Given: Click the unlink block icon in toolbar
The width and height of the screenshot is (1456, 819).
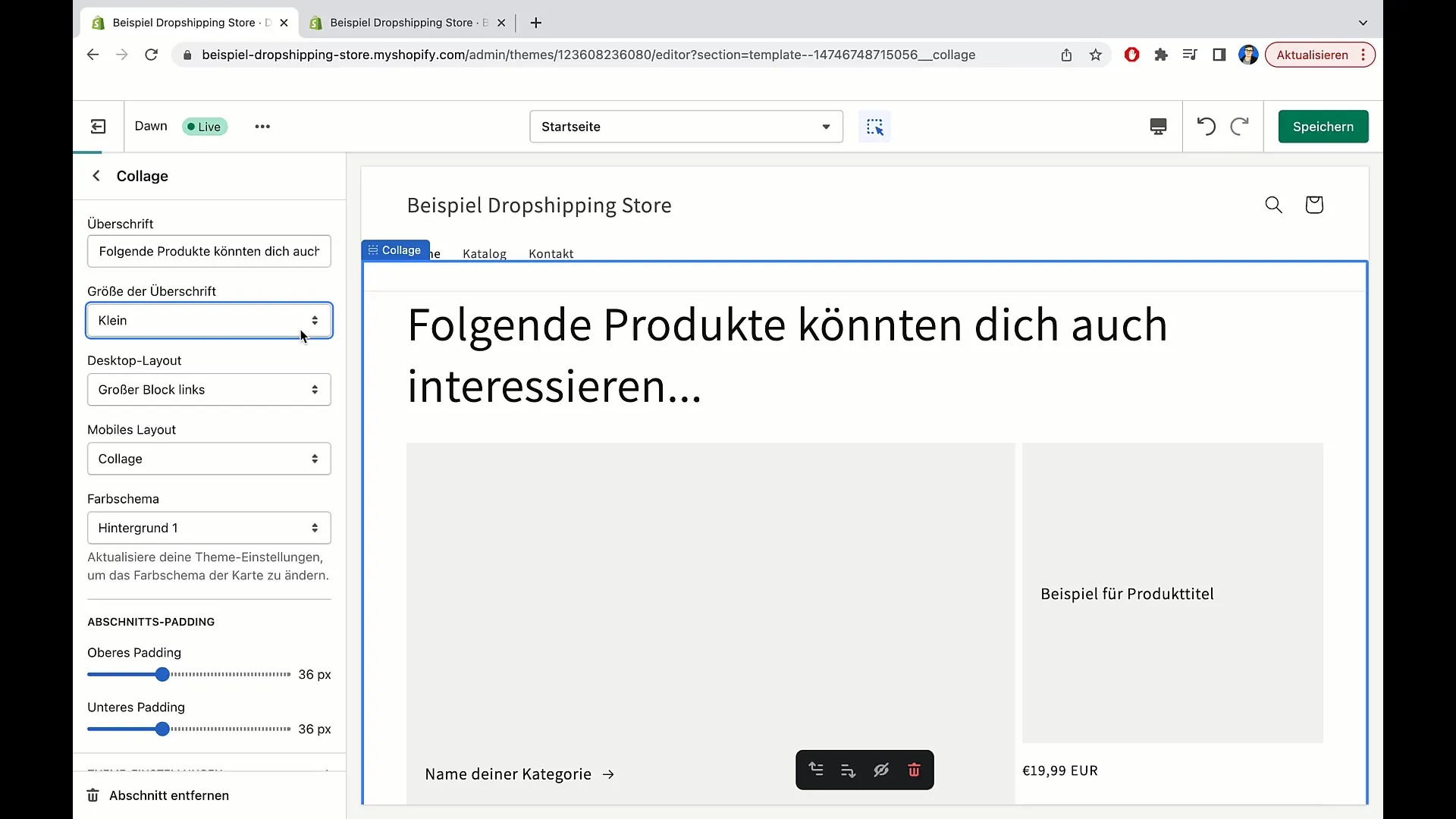Looking at the screenshot, I should [x=881, y=770].
